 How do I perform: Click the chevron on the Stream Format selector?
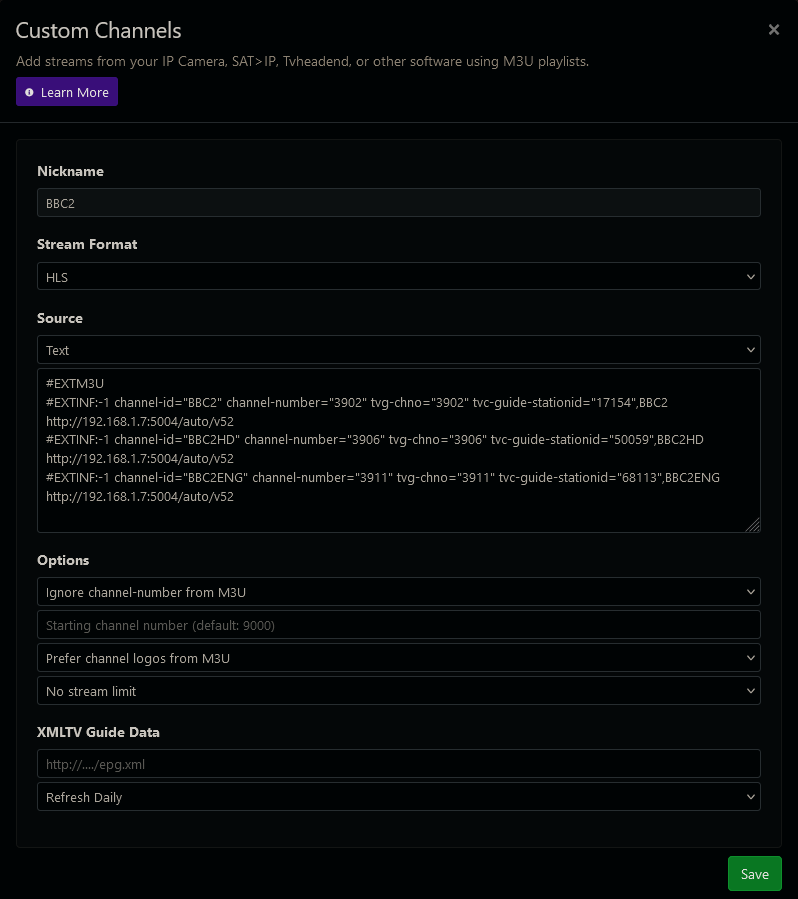point(751,276)
